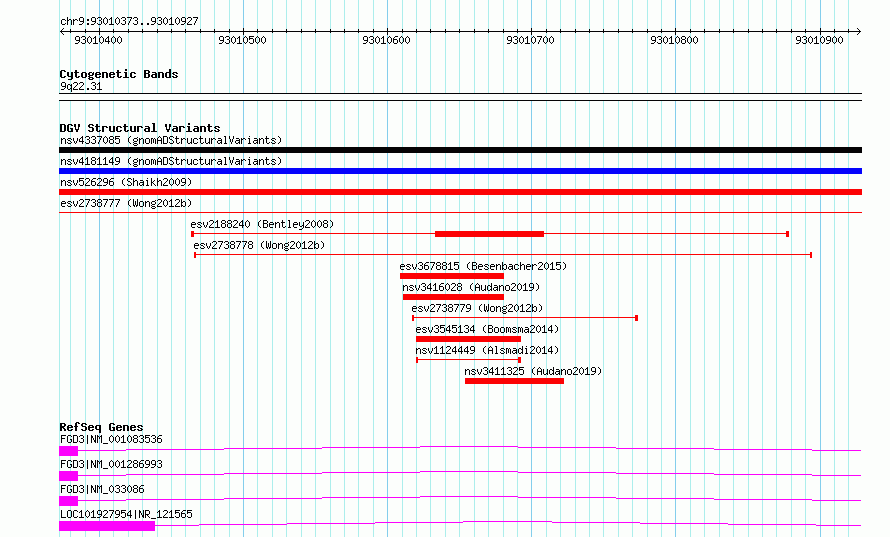
Task: Open esv2188240 (Bentley2008) label
Action: [x=262, y=224]
